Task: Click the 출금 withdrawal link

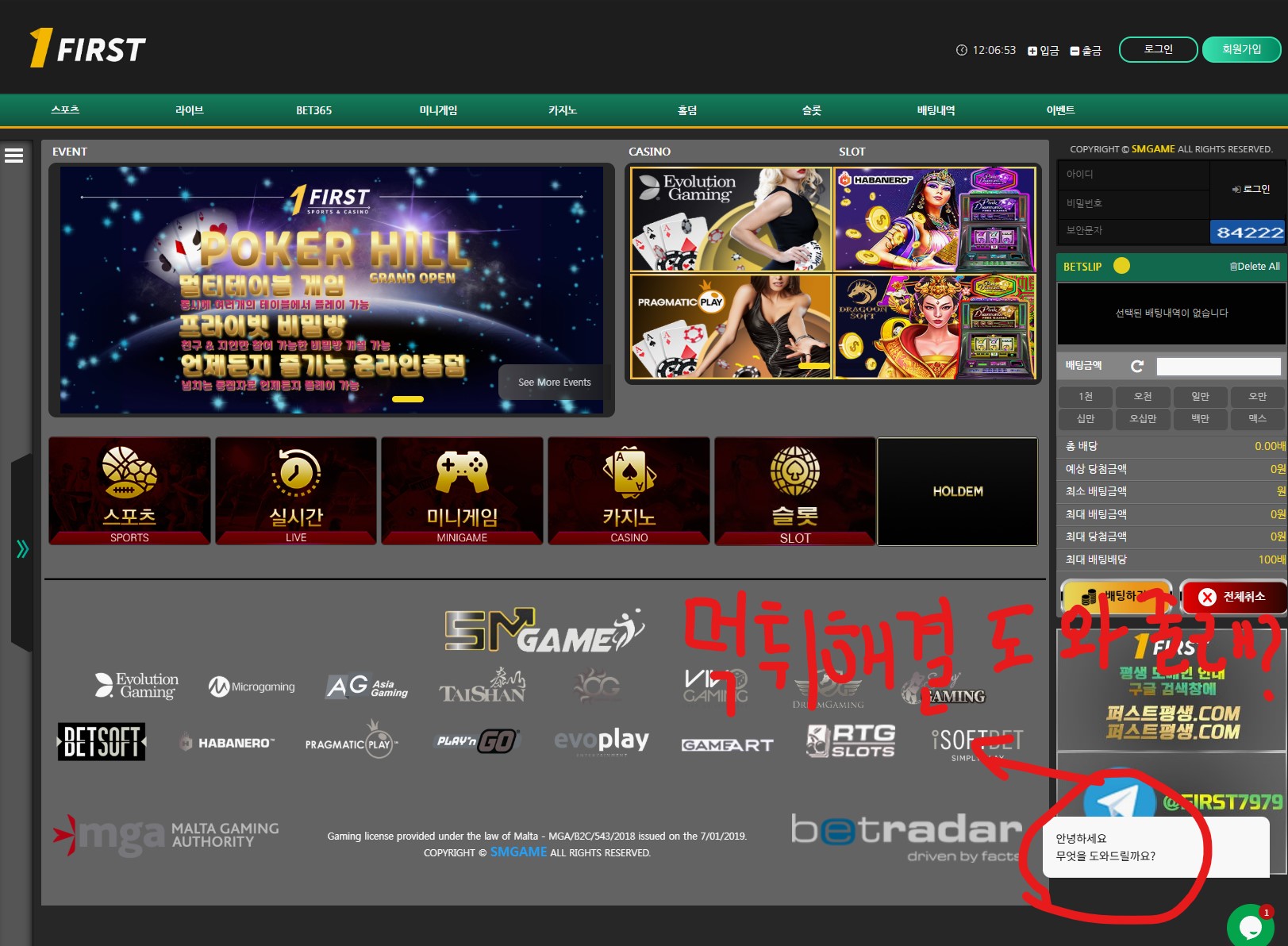Action: 1085,50
